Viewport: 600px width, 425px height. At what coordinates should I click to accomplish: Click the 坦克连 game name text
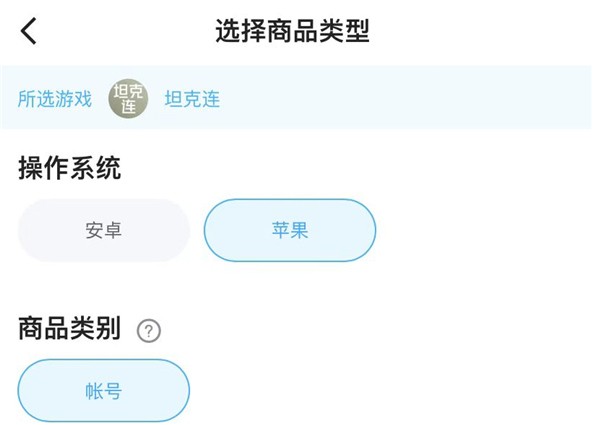(192, 98)
